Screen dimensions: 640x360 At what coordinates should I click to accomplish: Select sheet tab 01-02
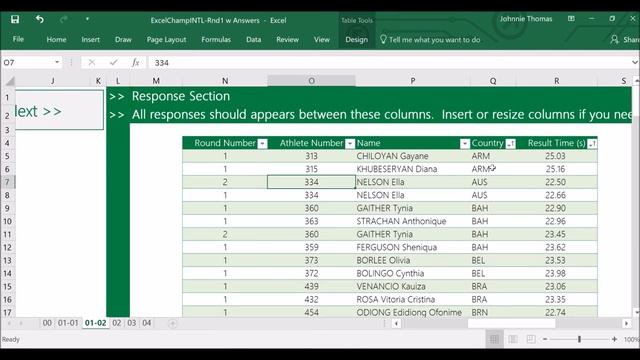[96, 323]
